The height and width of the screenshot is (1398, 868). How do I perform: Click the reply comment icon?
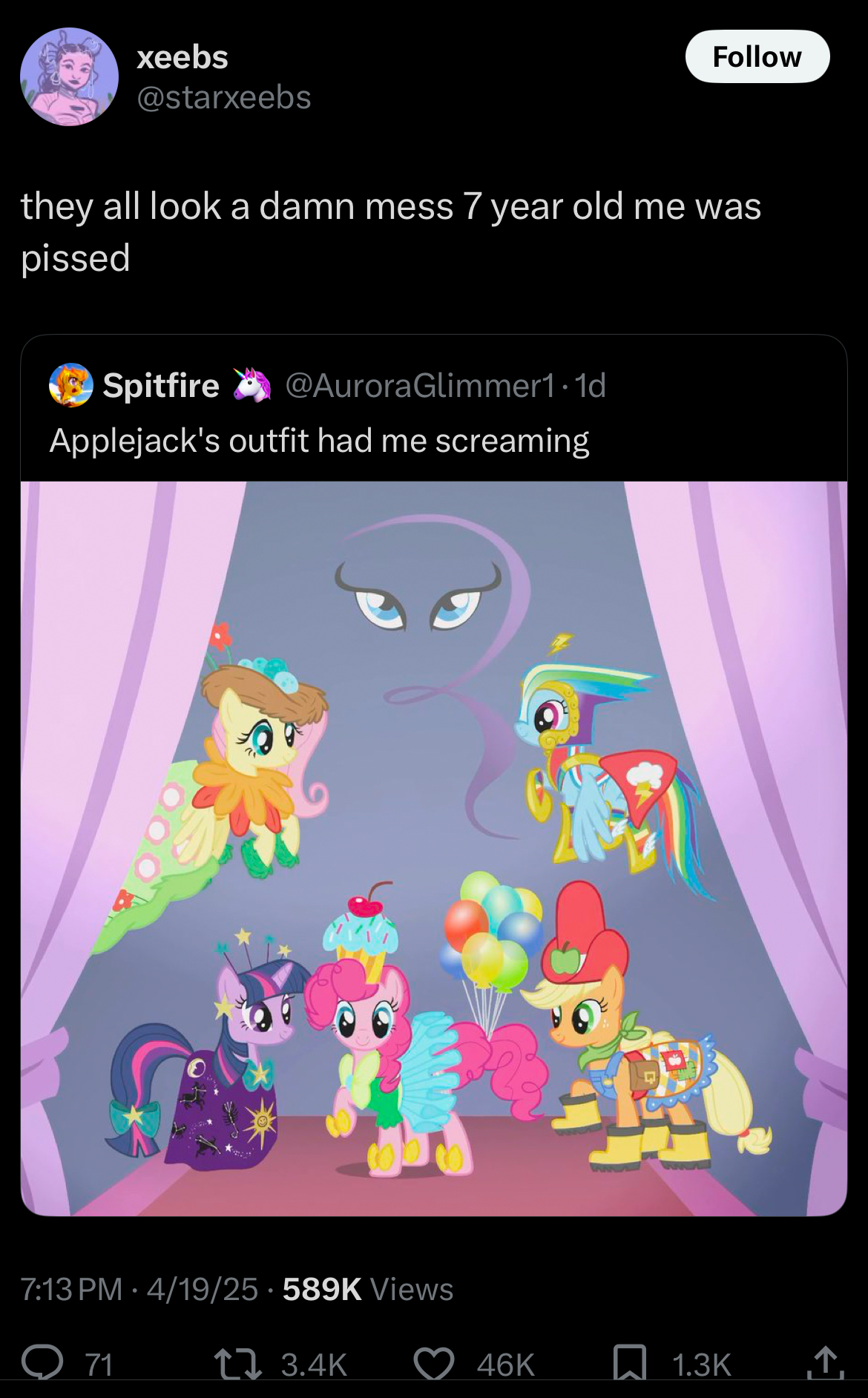[x=42, y=1363]
